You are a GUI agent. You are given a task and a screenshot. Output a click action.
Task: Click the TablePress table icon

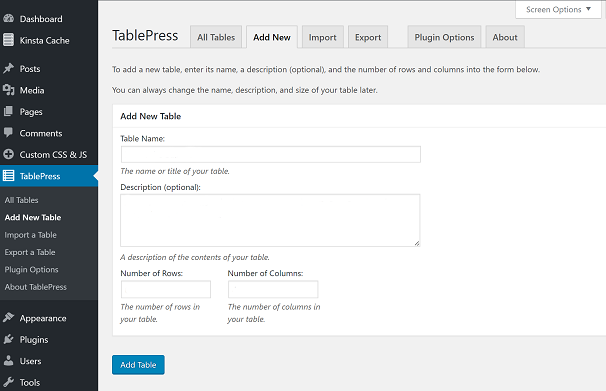click(x=9, y=176)
